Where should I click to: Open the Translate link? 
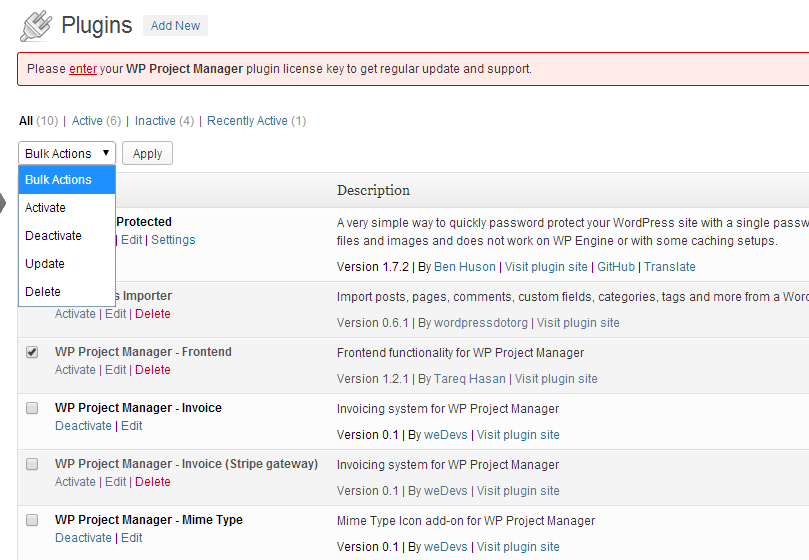click(x=670, y=267)
